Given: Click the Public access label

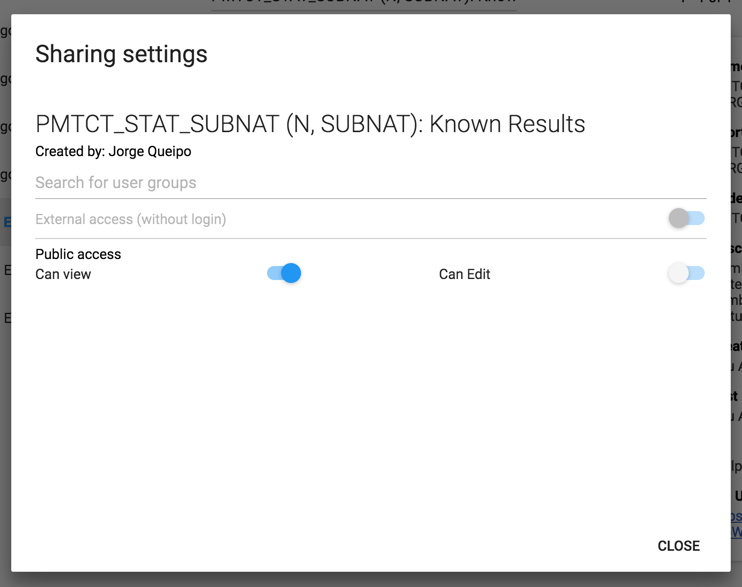Looking at the screenshot, I should pyautogui.click(x=78, y=254).
